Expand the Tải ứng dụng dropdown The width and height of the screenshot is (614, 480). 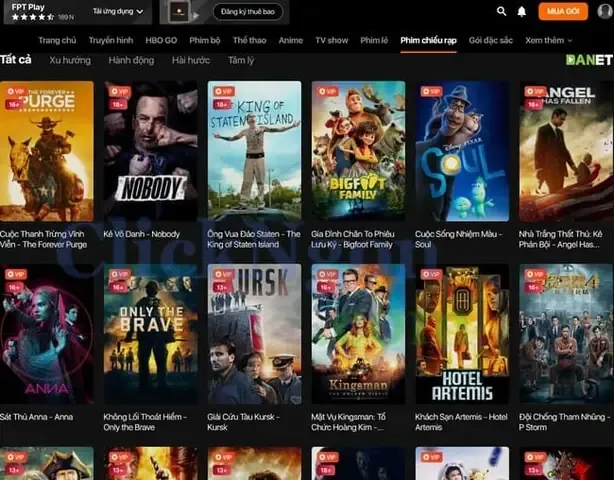click(118, 11)
